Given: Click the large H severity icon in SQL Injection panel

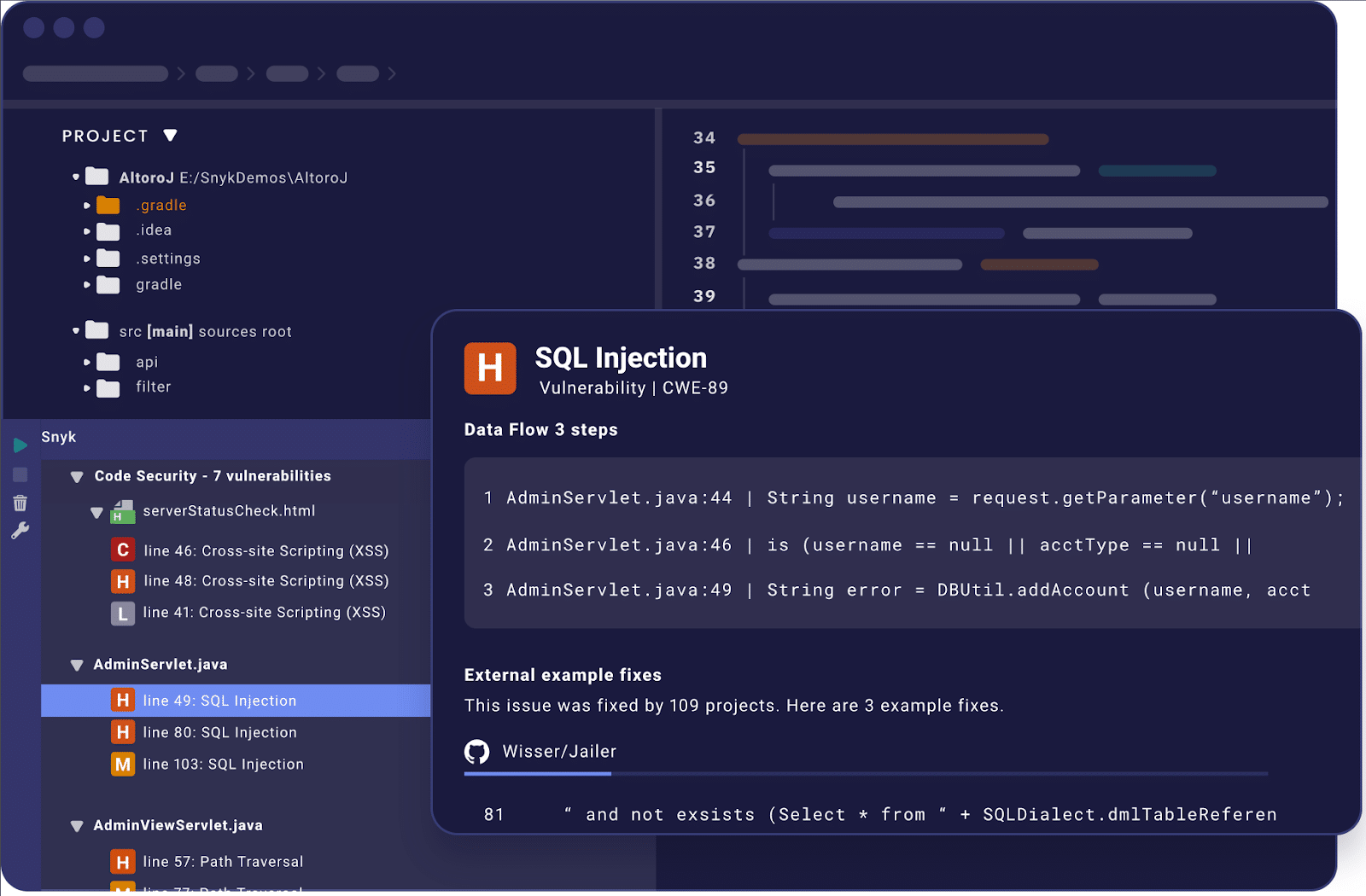Looking at the screenshot, I should click(x=490, y=369).
